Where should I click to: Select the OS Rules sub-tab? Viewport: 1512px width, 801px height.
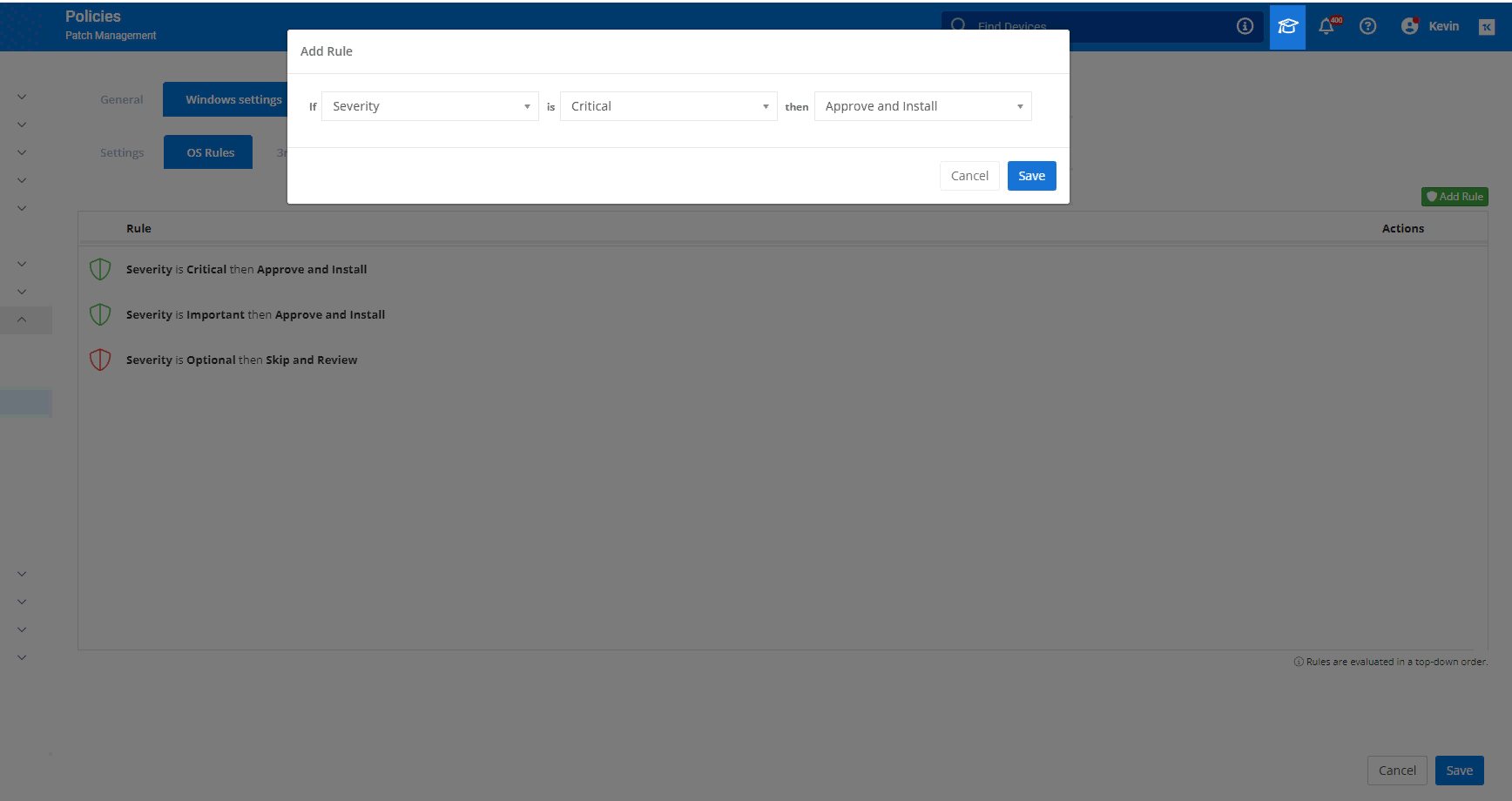(210, 152)
